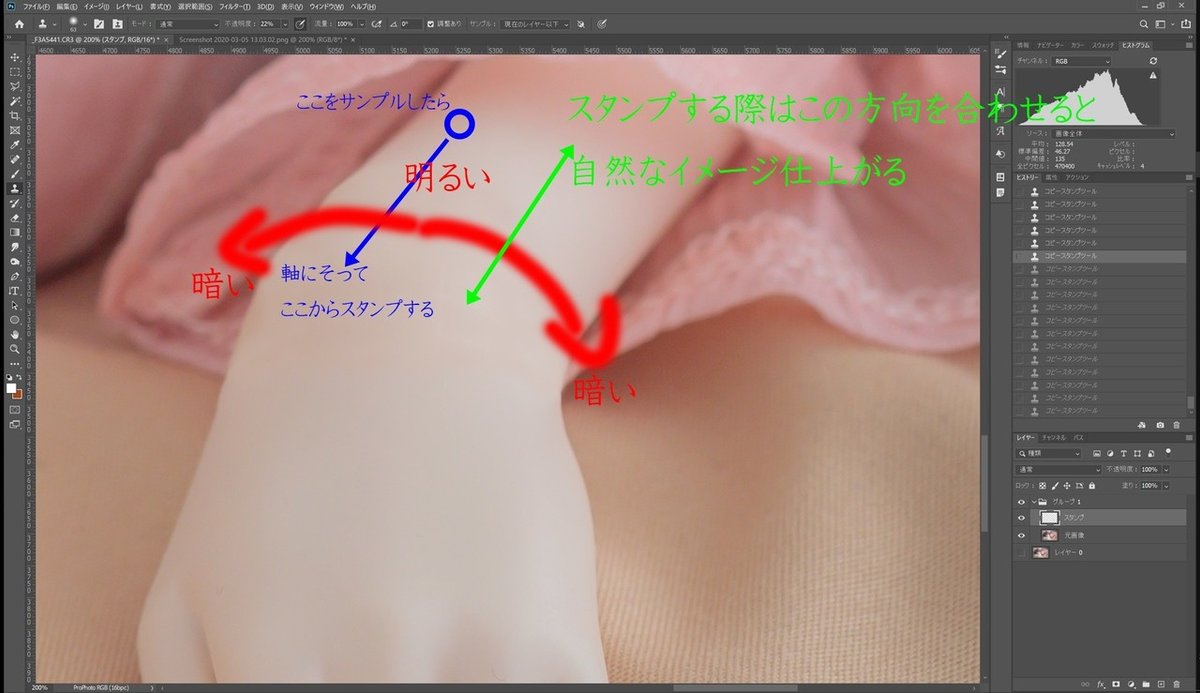The image size is (1200, 693).
Task: Select the Horizontal Type tool
Action: point(15,290)
